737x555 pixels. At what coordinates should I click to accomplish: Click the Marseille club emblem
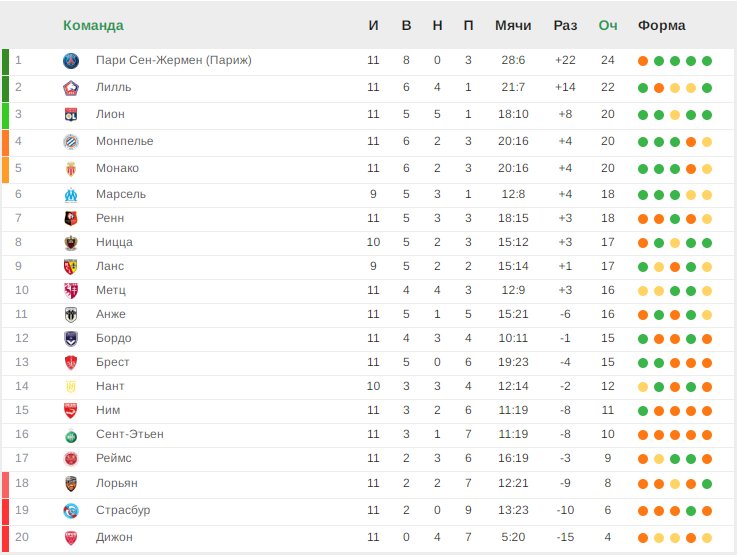coord(71,195)
